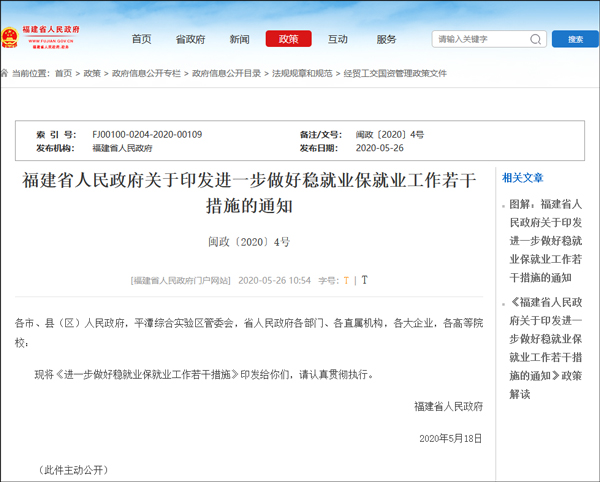Click the timestamp 2020-05-26 10:54

274,280
